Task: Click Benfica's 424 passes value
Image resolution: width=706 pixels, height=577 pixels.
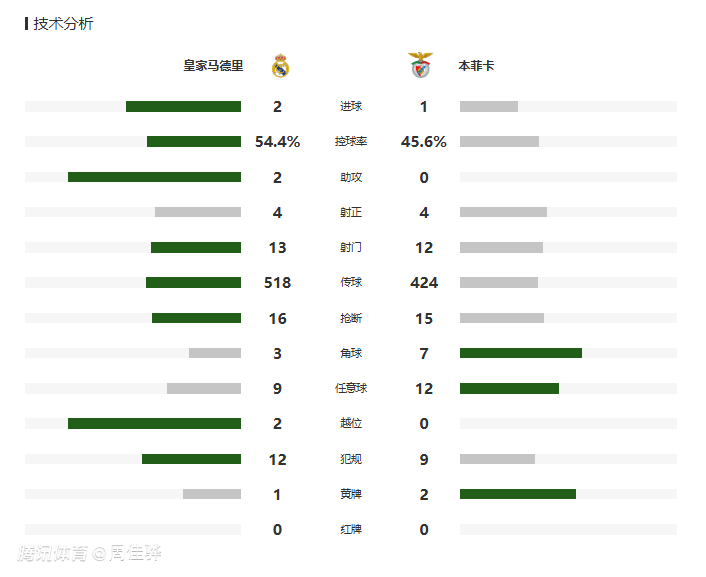Action: click(424, 283)
